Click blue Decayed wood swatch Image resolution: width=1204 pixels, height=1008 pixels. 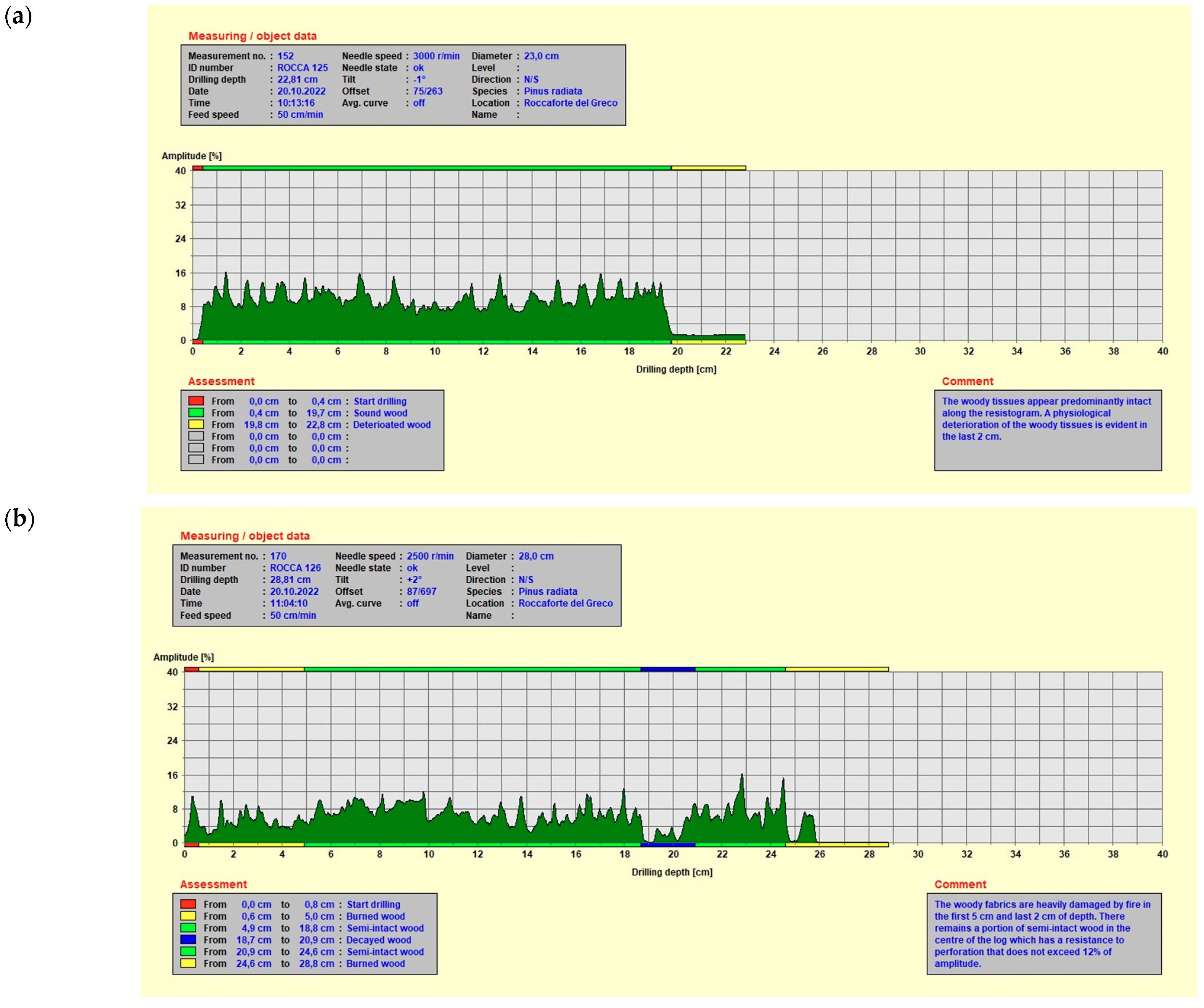[x=188, y=939]
